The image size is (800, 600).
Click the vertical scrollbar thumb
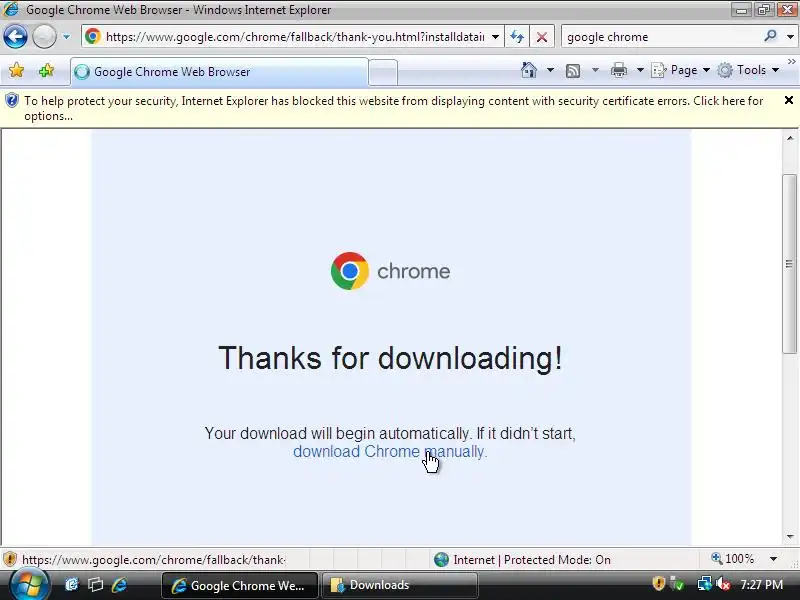pos(790,263)
